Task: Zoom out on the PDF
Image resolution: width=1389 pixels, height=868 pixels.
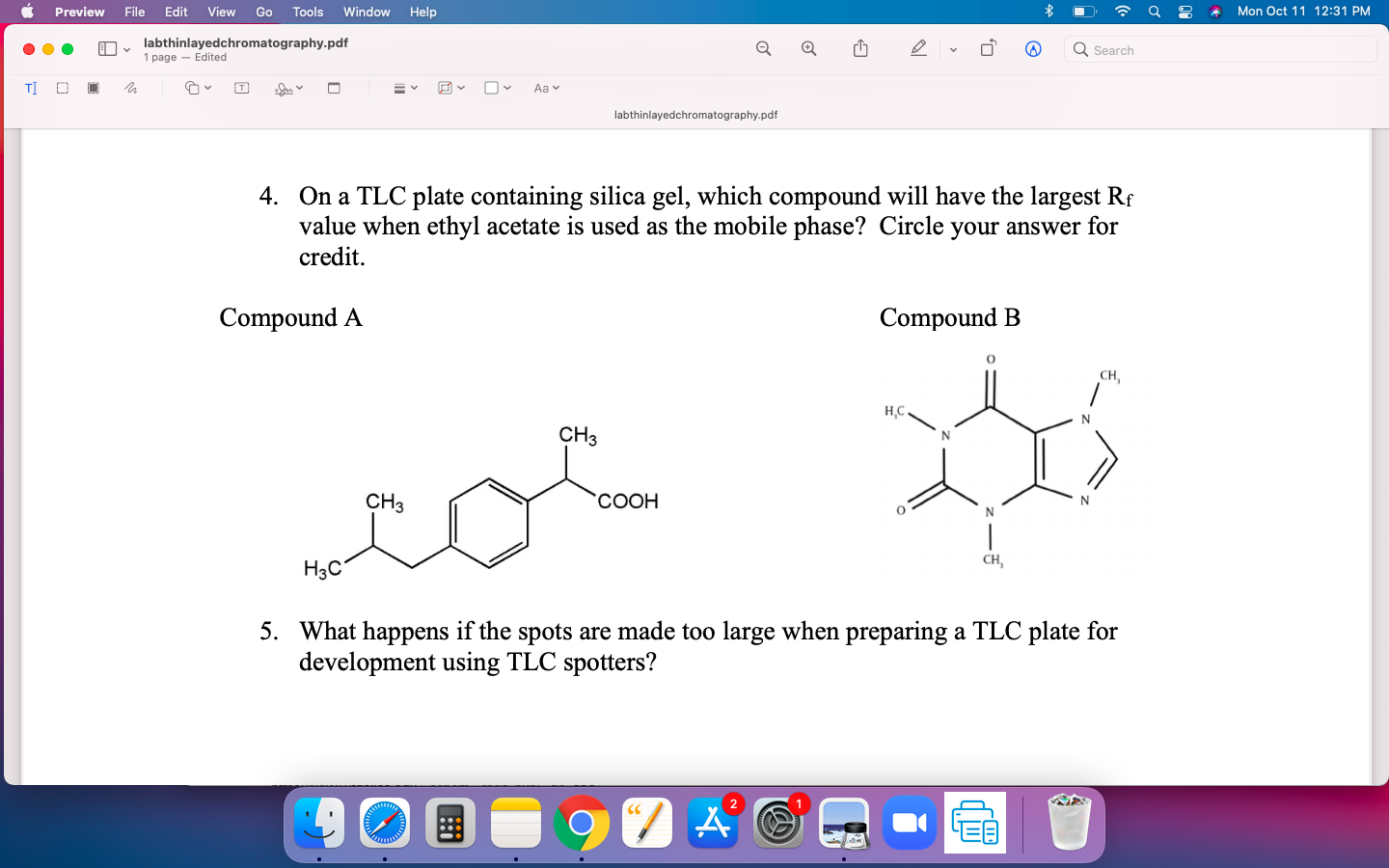Action: click(x=763, y=48)
